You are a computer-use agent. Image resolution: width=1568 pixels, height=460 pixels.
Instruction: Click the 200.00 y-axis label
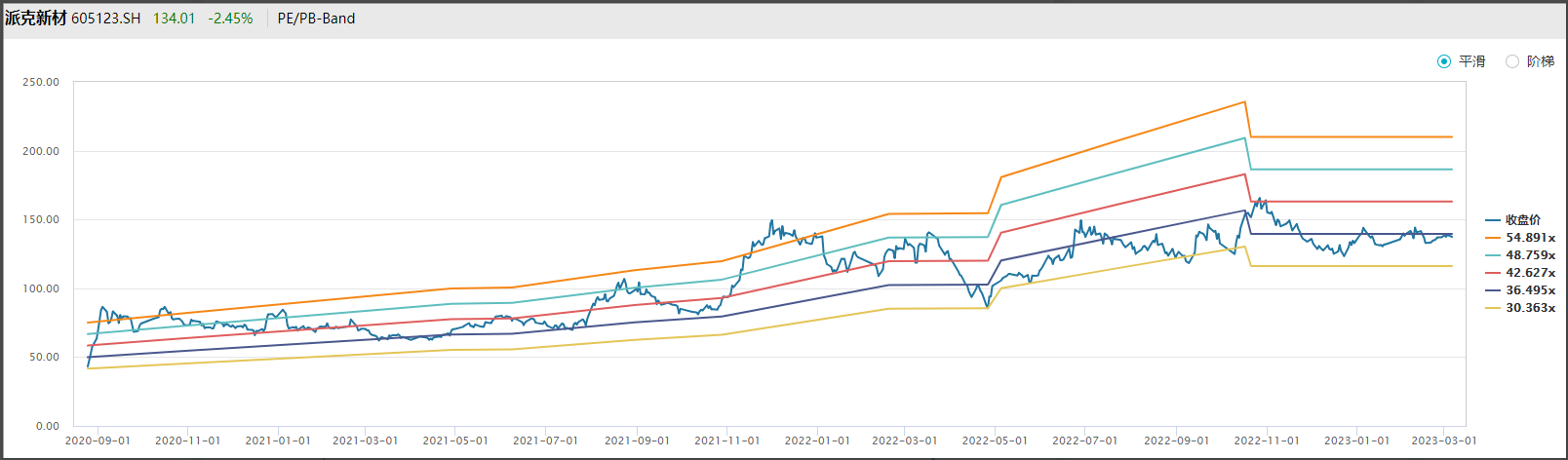(41, 151)
